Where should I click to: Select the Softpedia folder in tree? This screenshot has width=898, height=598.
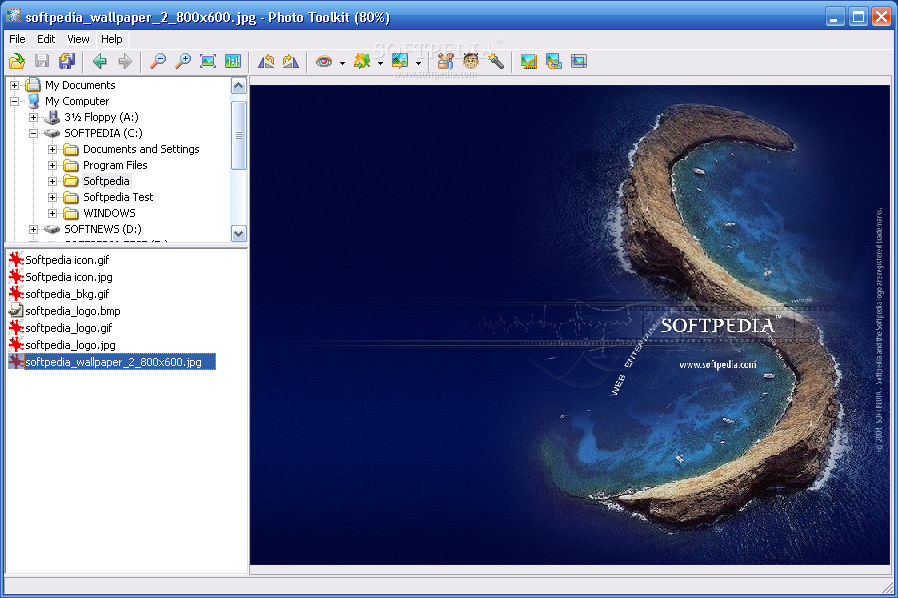tap(106, 181)
